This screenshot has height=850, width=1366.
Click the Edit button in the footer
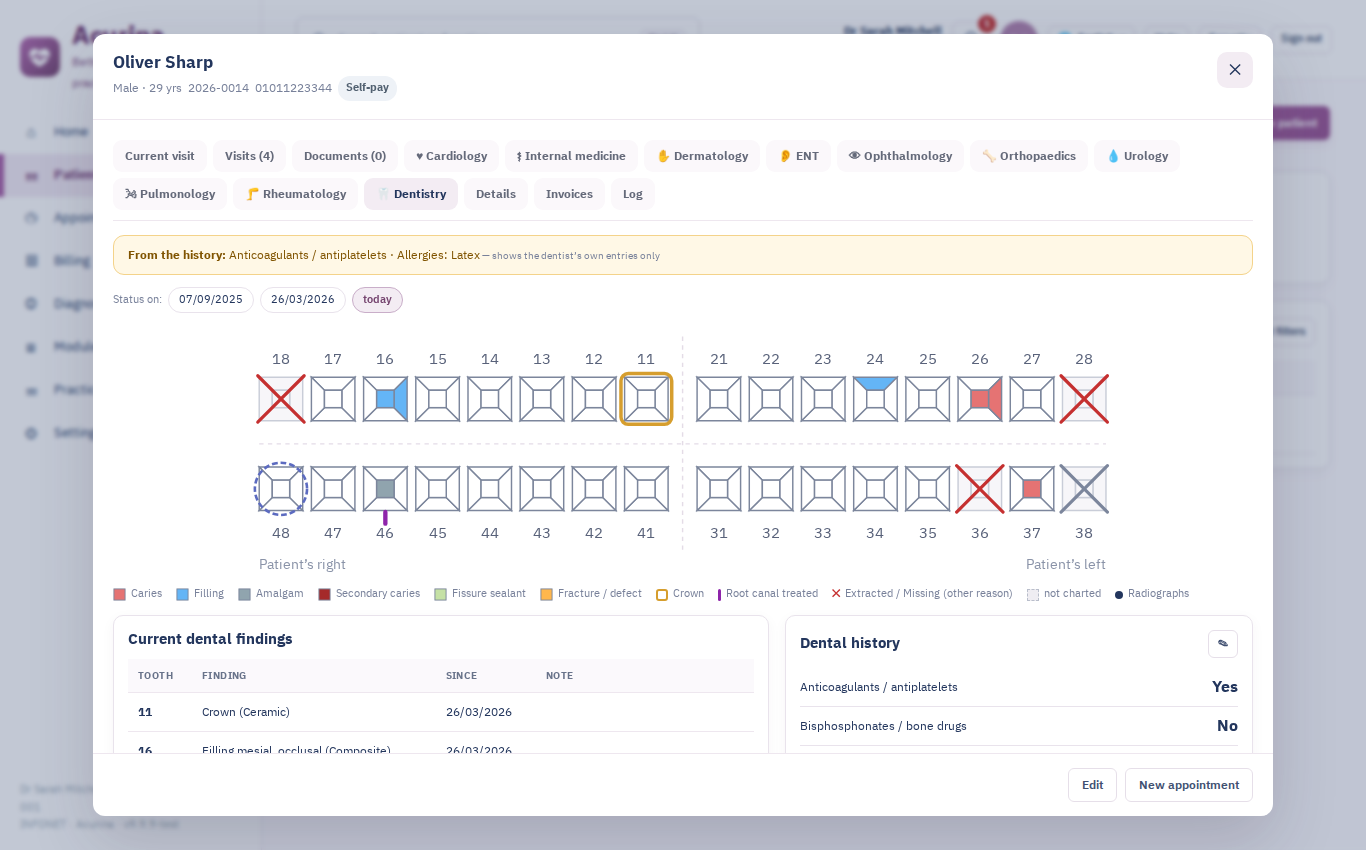tap(1092, 785)
